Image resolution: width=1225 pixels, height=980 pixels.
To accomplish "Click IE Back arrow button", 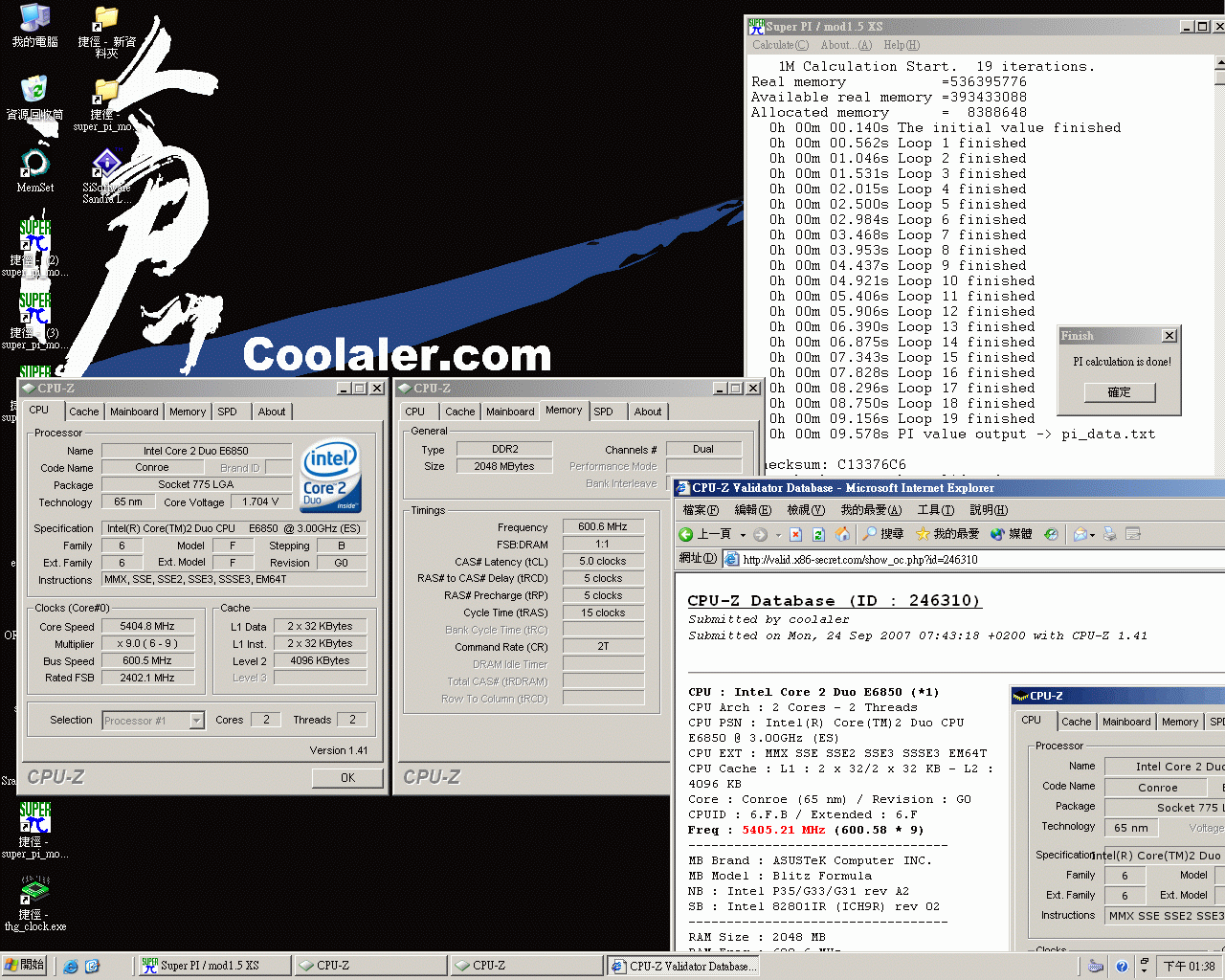I will [x=686, y=534].
